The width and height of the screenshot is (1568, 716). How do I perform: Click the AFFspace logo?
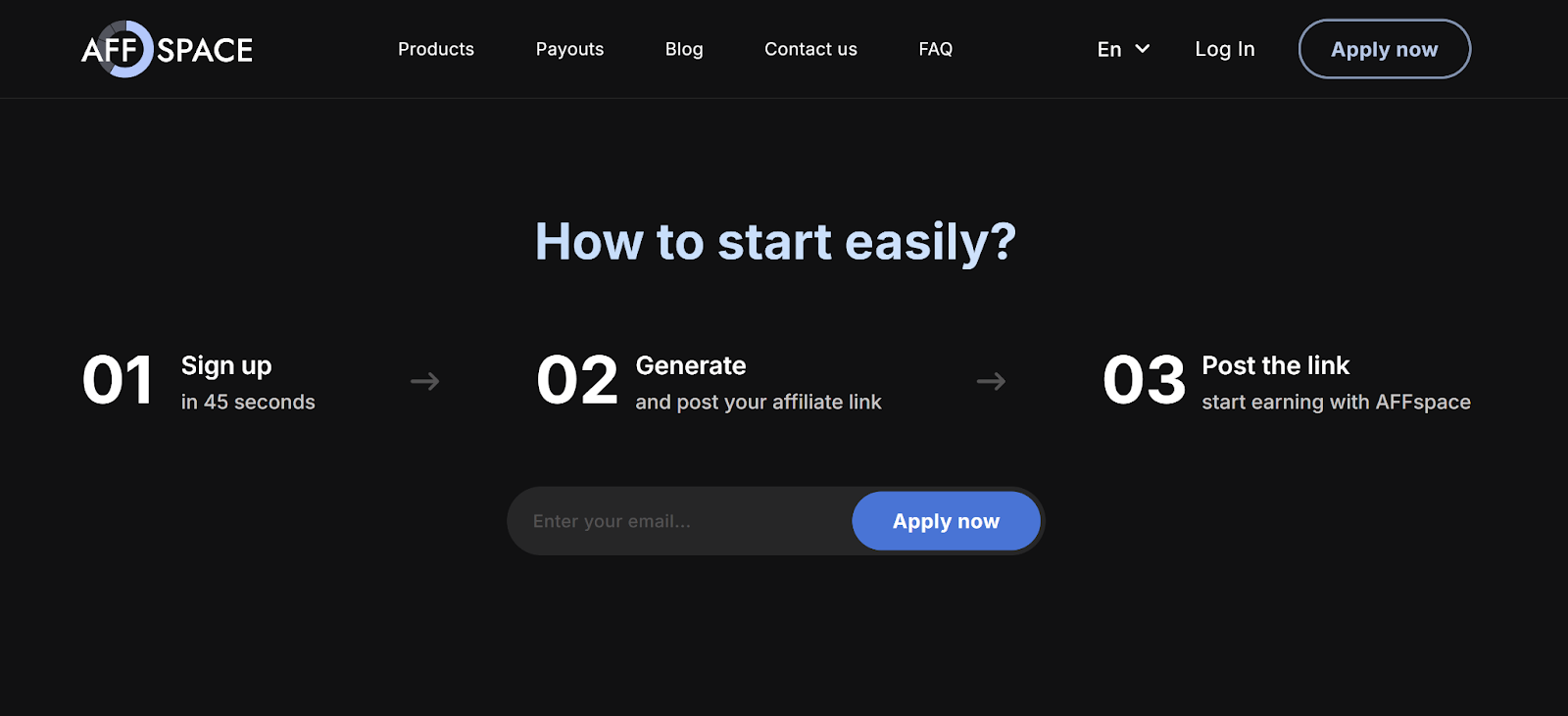[167, 48]
